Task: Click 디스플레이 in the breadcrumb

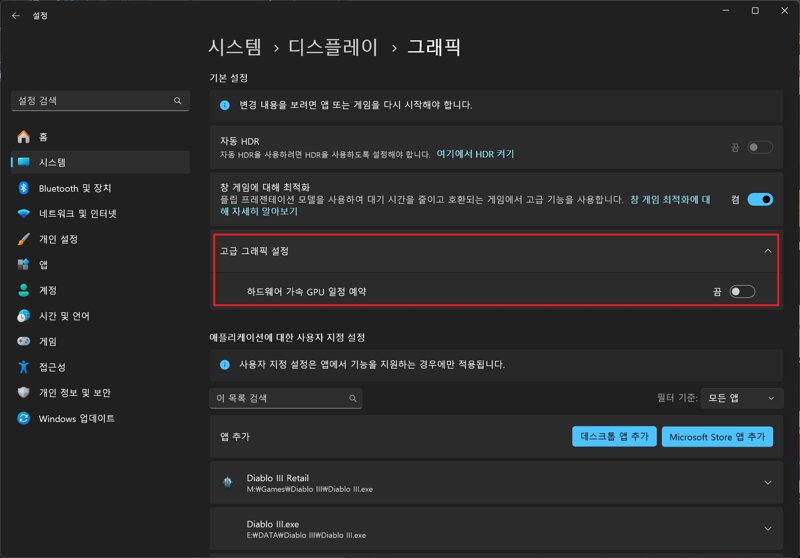Action: click(333, 47)
